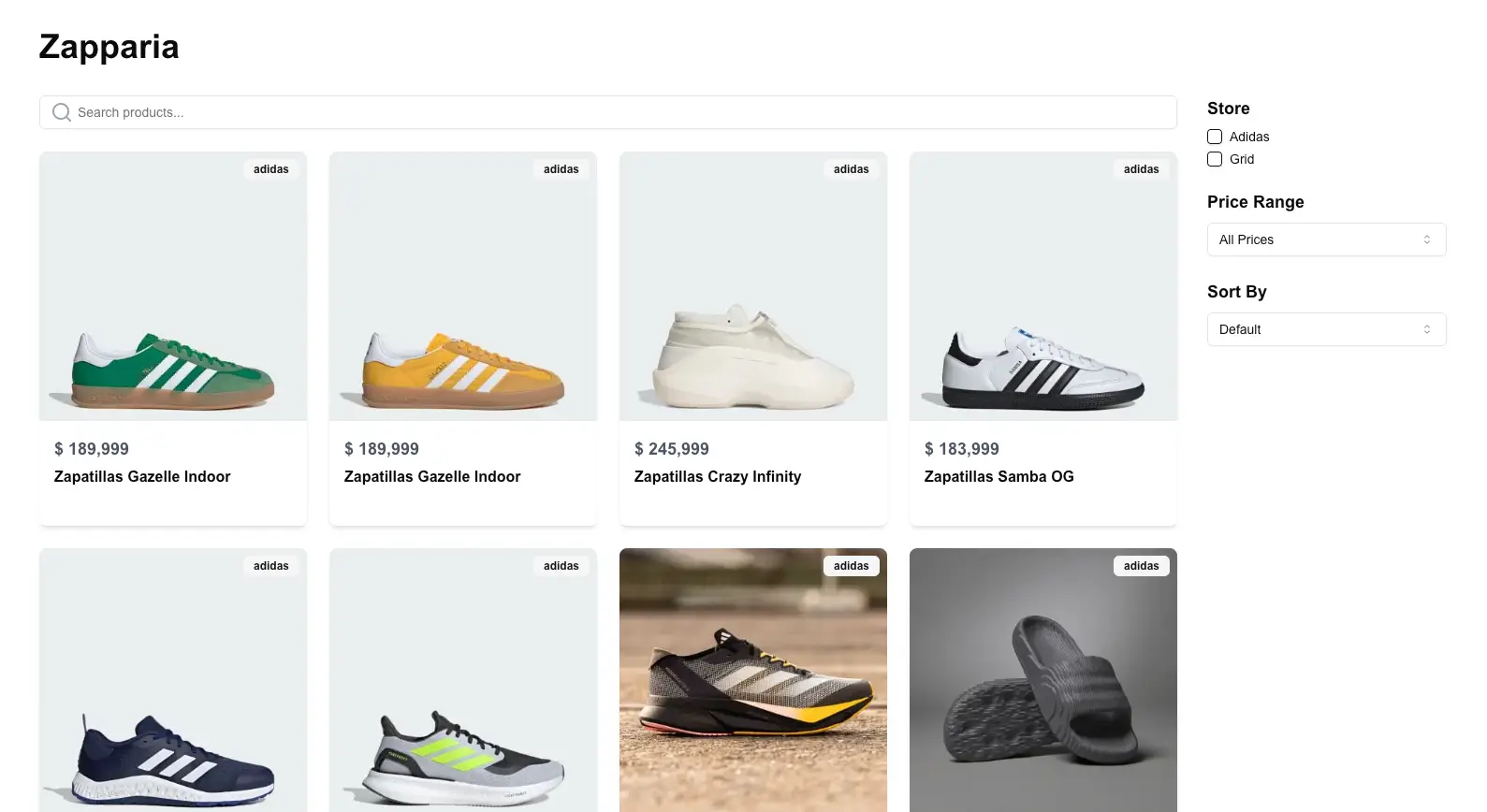Click the chevron arrows in Default sort box
Image resolution: width=1487 pixels, height=812 pixels.
coord(1427,329)
